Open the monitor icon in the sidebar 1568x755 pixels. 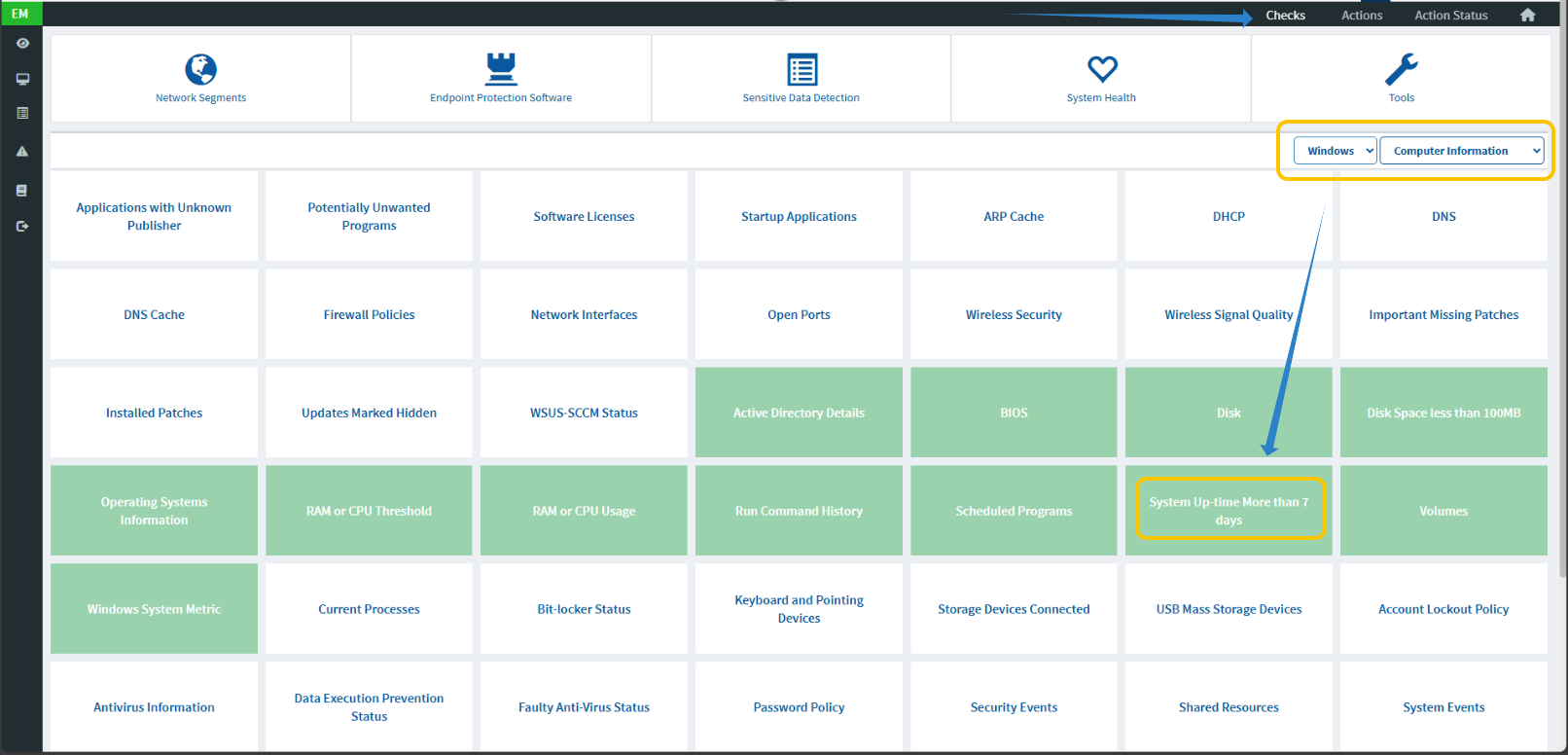pyautogui.click(x=22, y=79)
